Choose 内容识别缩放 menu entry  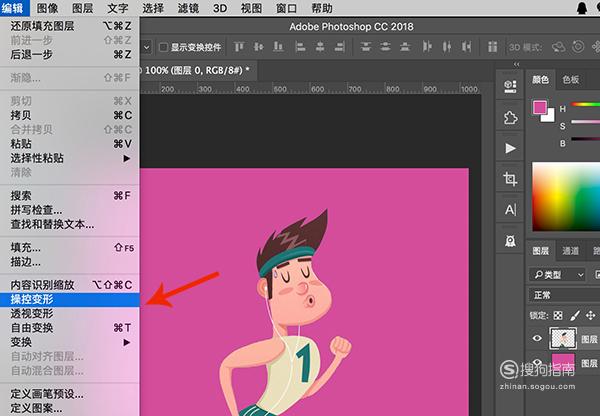tap(70, 285)
